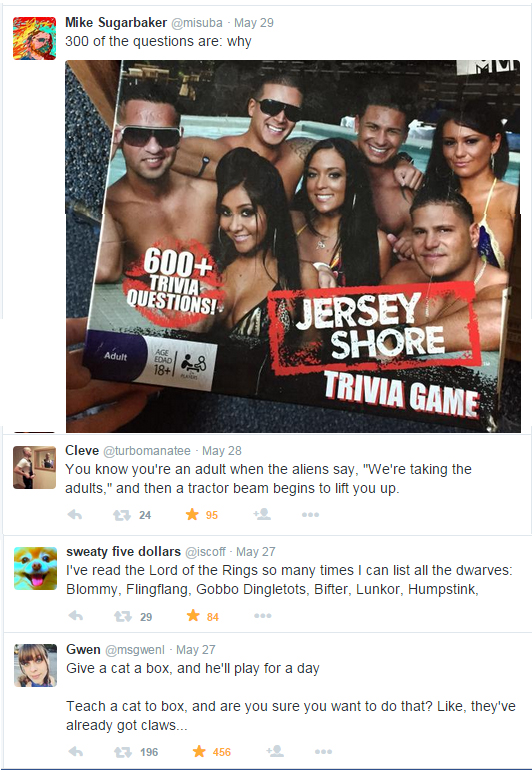Reply to the Lord of the Rings tweet

75,615
